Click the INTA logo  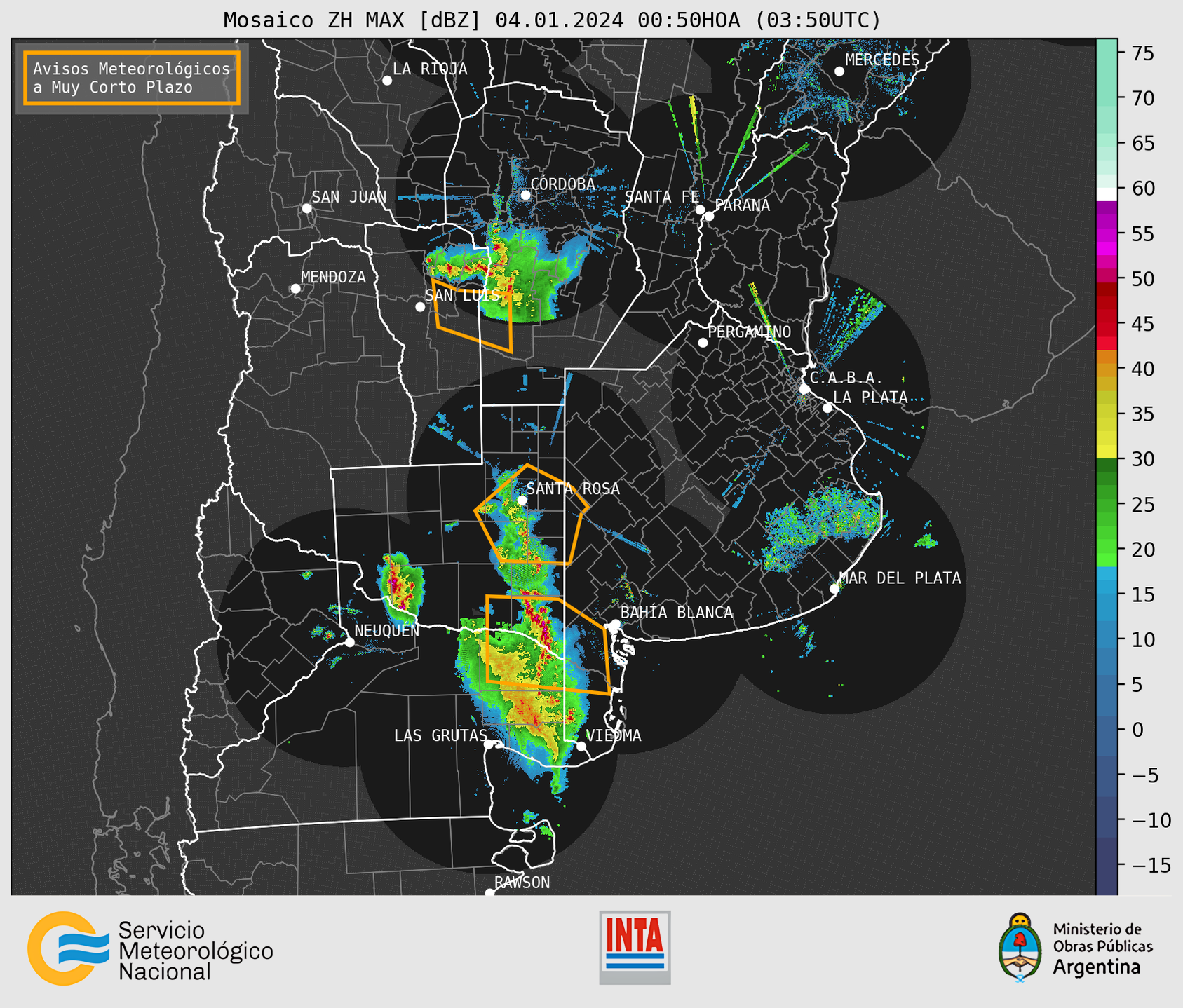point(635,947)
